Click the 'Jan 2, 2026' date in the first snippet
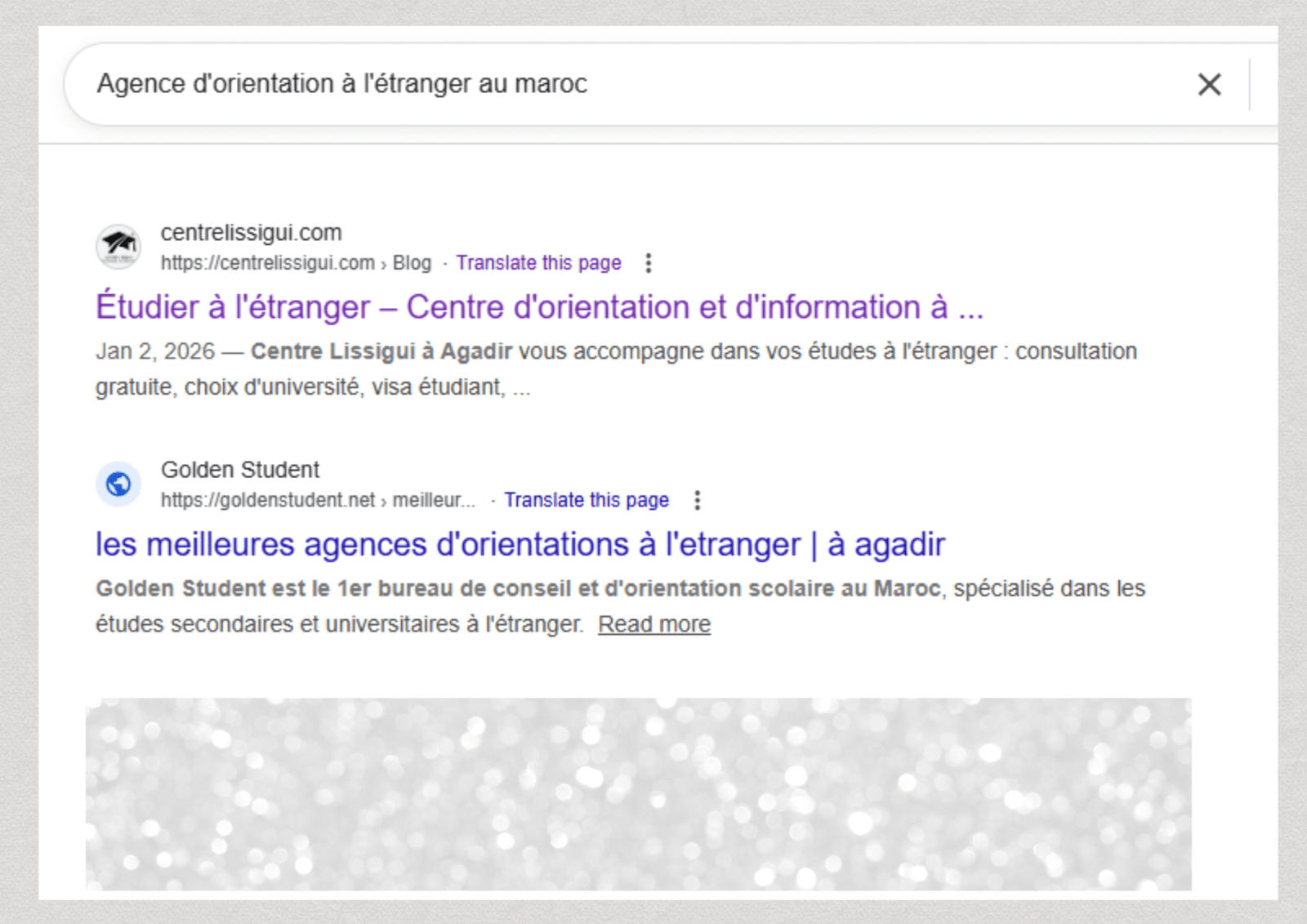This screenshot has height=924, width=1307. [x=155, y=351]
